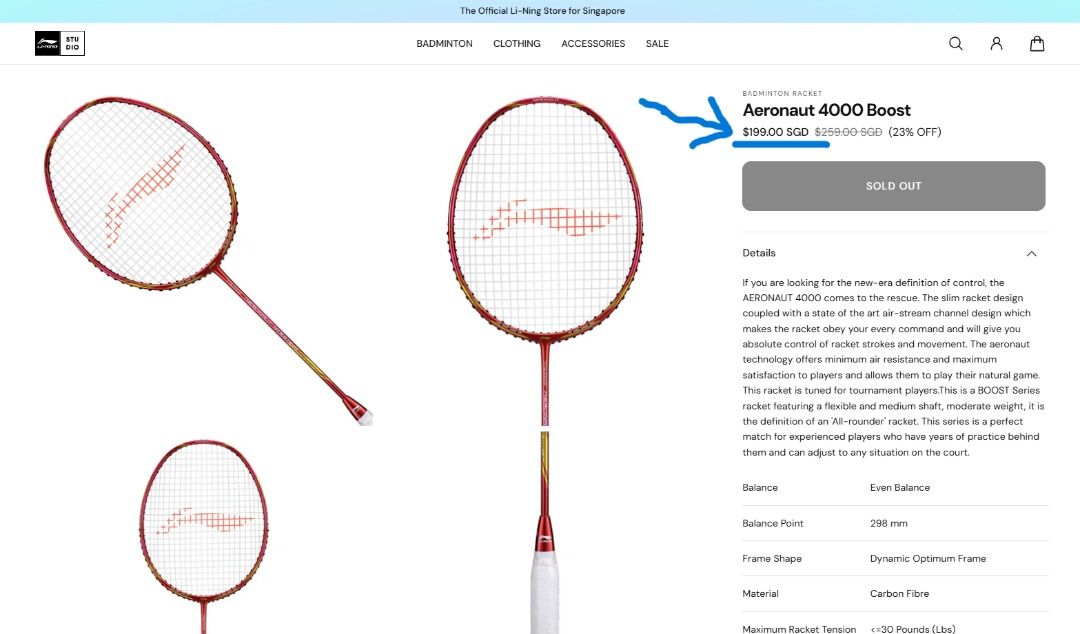
Task: View the front-facing racket head image
Action: pos(545,260)
